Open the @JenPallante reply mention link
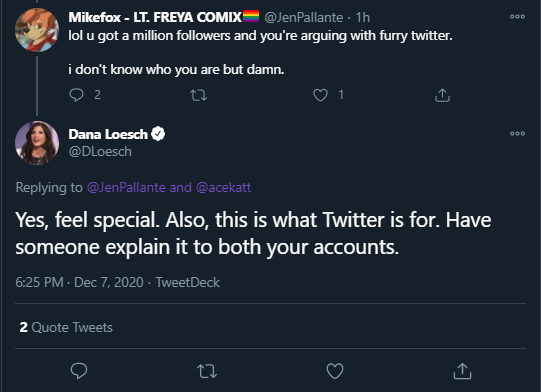This screenshot has height=392, width=541. tap(126, 187)
